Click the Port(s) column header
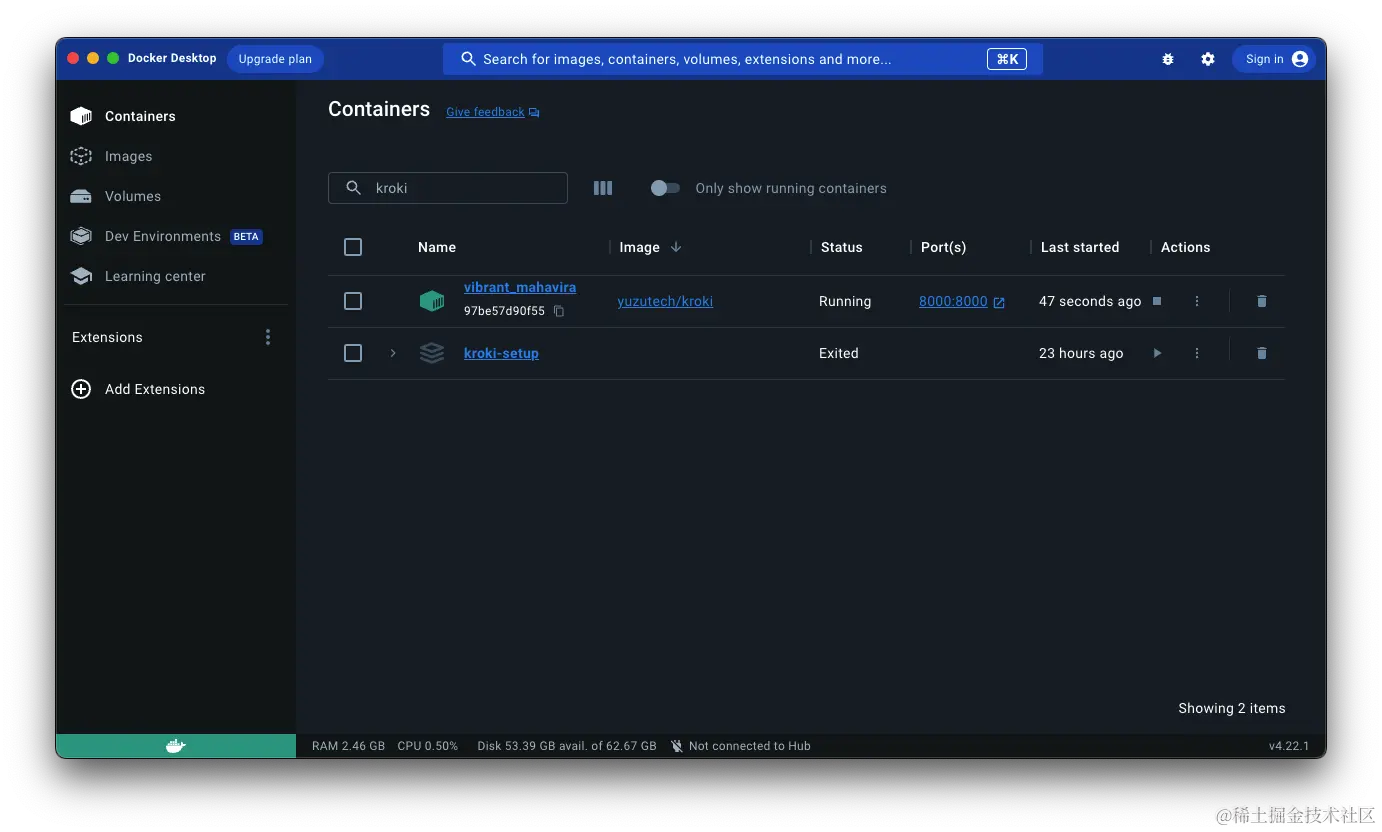The image size is (1382, 832). click(x=943, y=247)
